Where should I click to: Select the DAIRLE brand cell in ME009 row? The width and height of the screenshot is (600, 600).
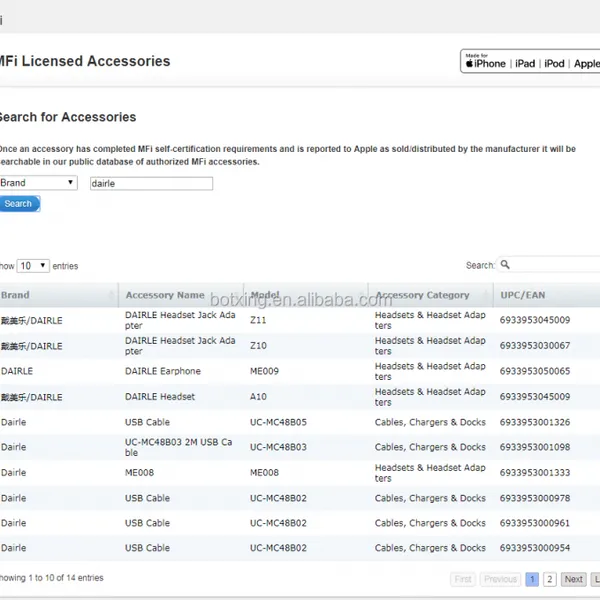17,371
